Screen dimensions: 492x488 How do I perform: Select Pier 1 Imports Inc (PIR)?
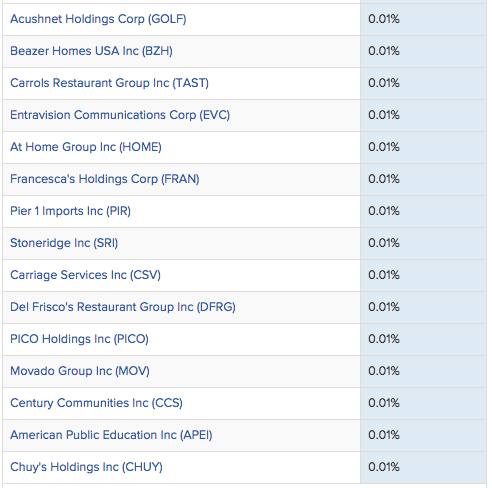[x=70, y=211]
